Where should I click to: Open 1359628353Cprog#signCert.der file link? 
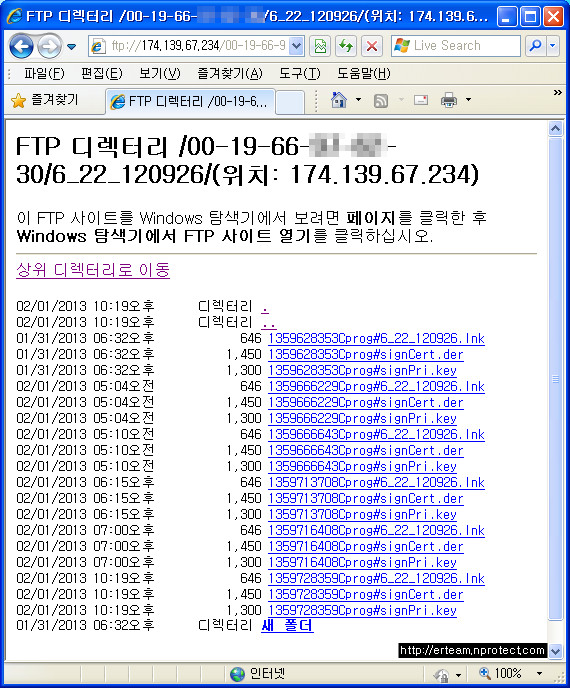pos(366,355)
